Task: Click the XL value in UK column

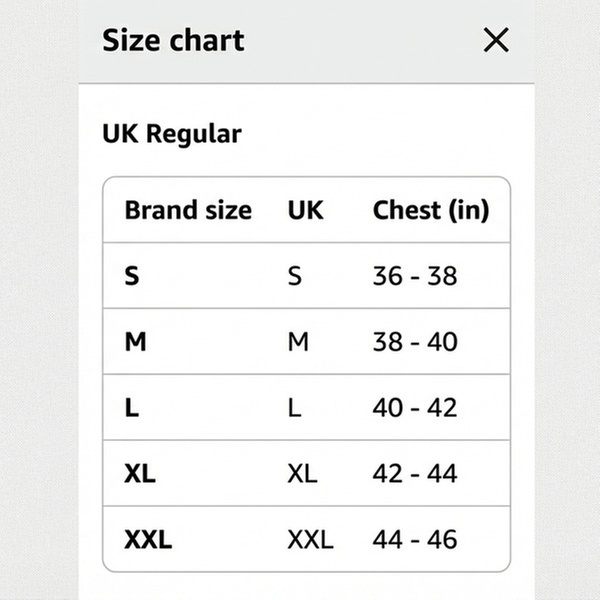Action: 302,474
